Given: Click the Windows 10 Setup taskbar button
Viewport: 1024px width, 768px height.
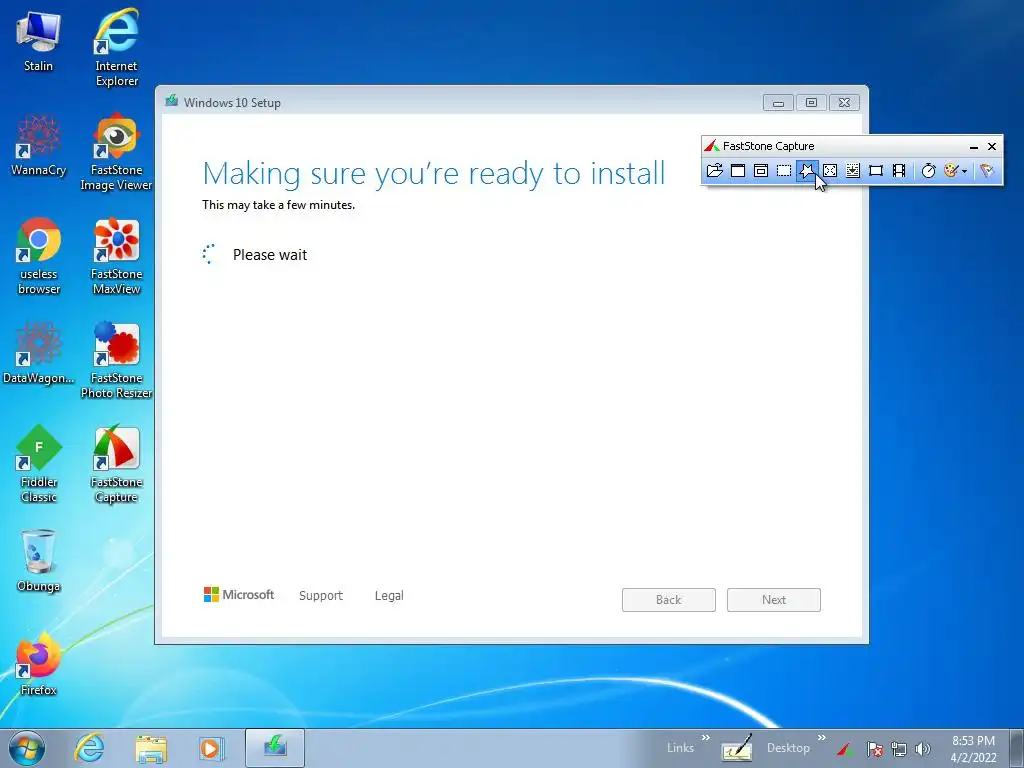Looking at the screenshot, I should click(x=275, y=748).
